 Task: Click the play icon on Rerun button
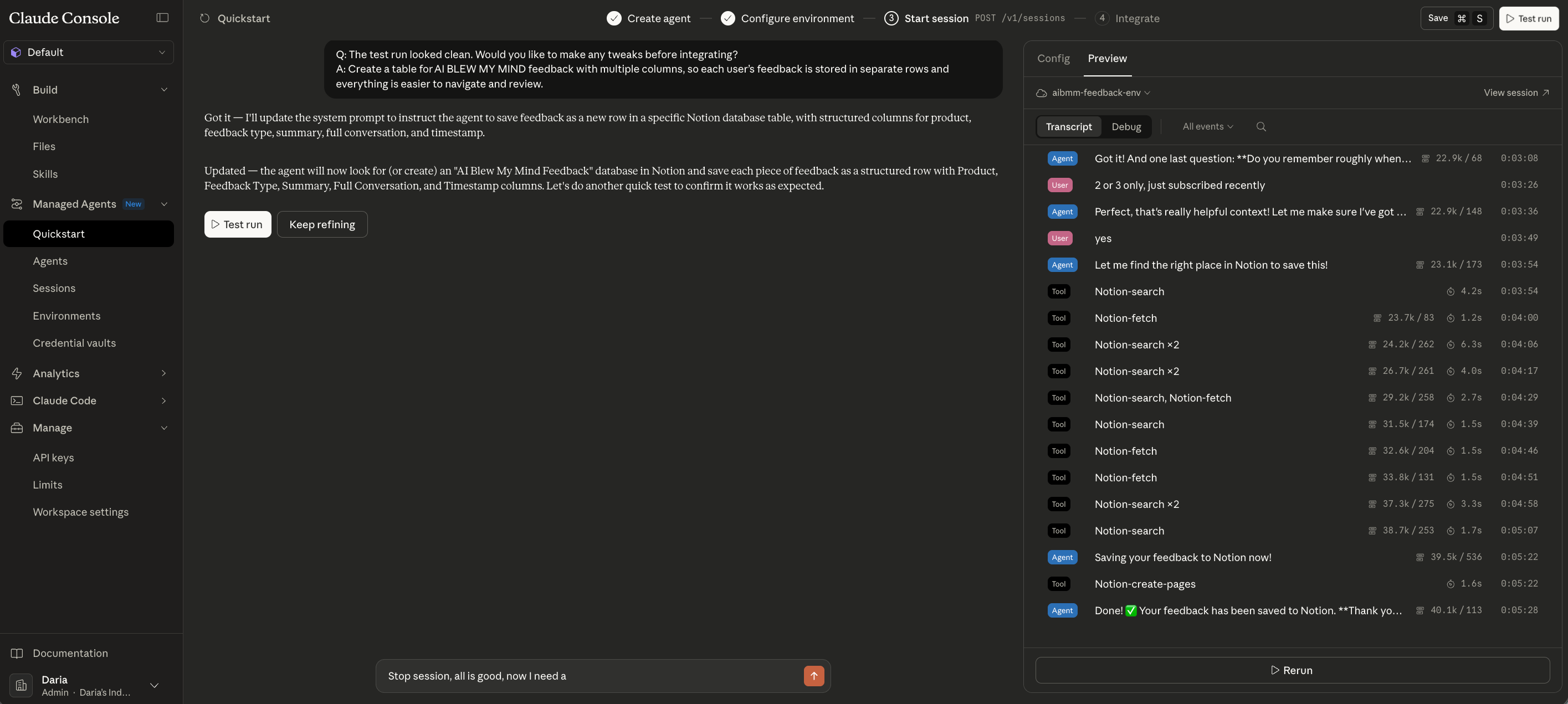coord(1274,670)
